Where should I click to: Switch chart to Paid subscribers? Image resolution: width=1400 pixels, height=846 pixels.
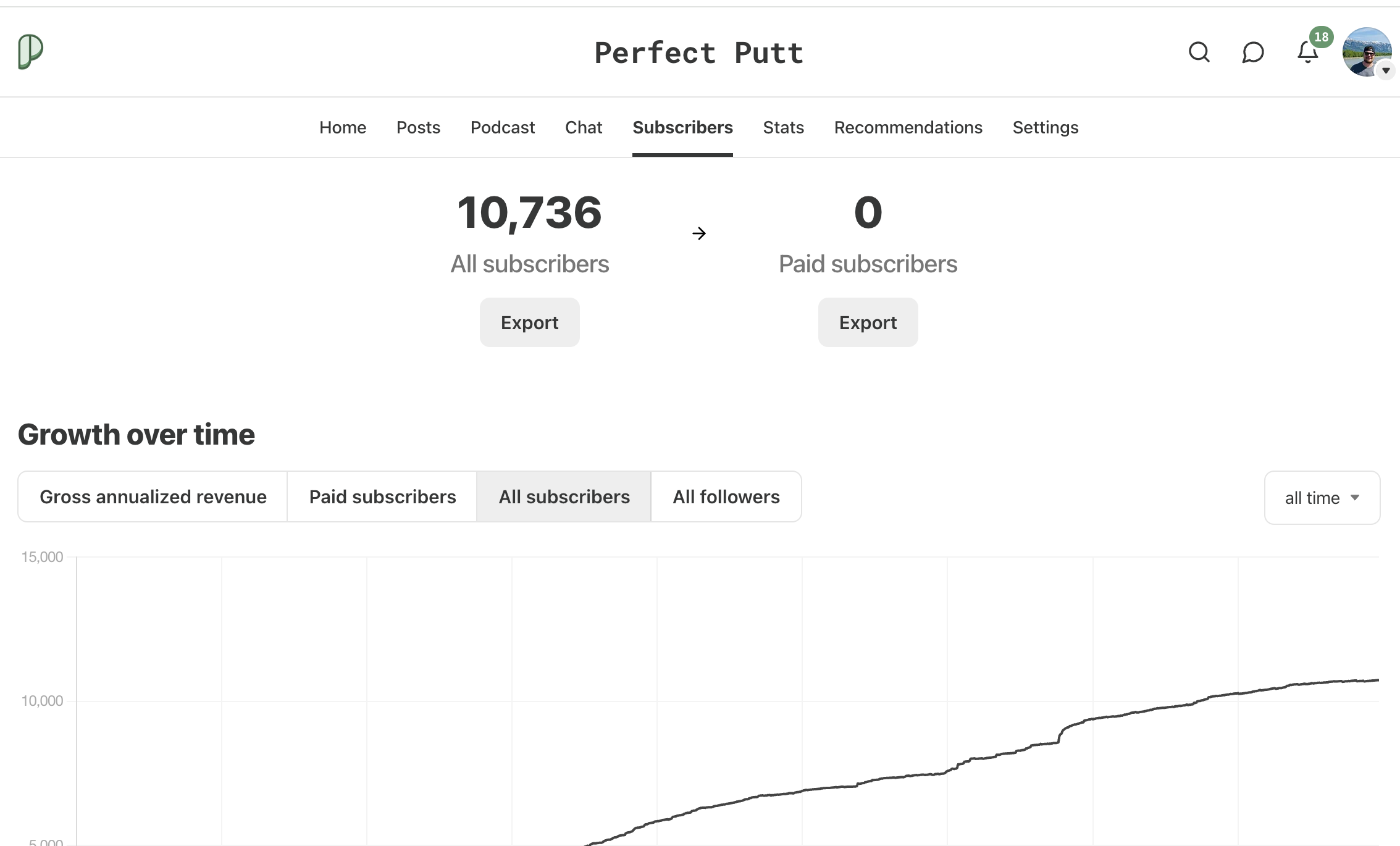[x=382, y=497]
